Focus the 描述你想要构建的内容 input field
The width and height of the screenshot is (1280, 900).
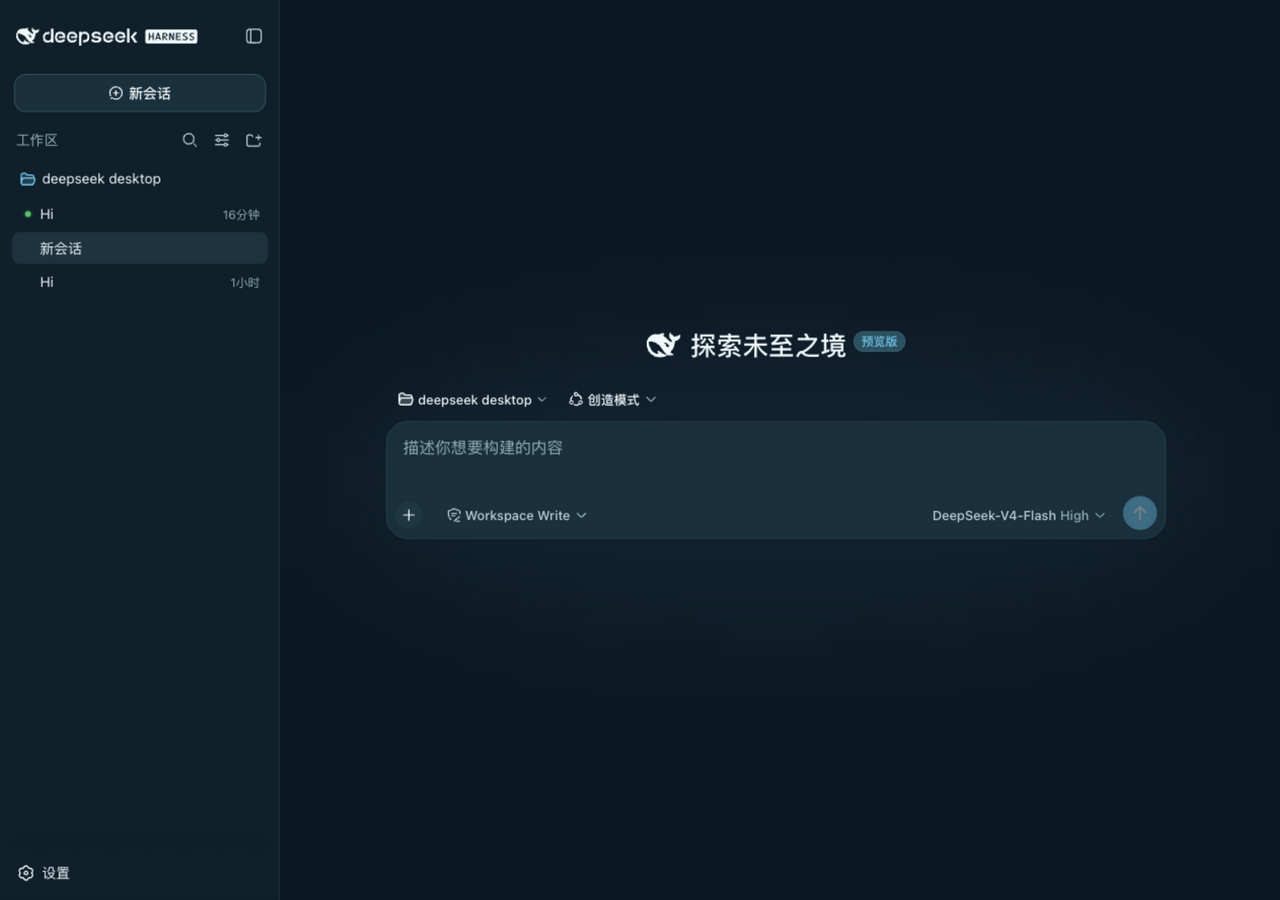[775, 448]
